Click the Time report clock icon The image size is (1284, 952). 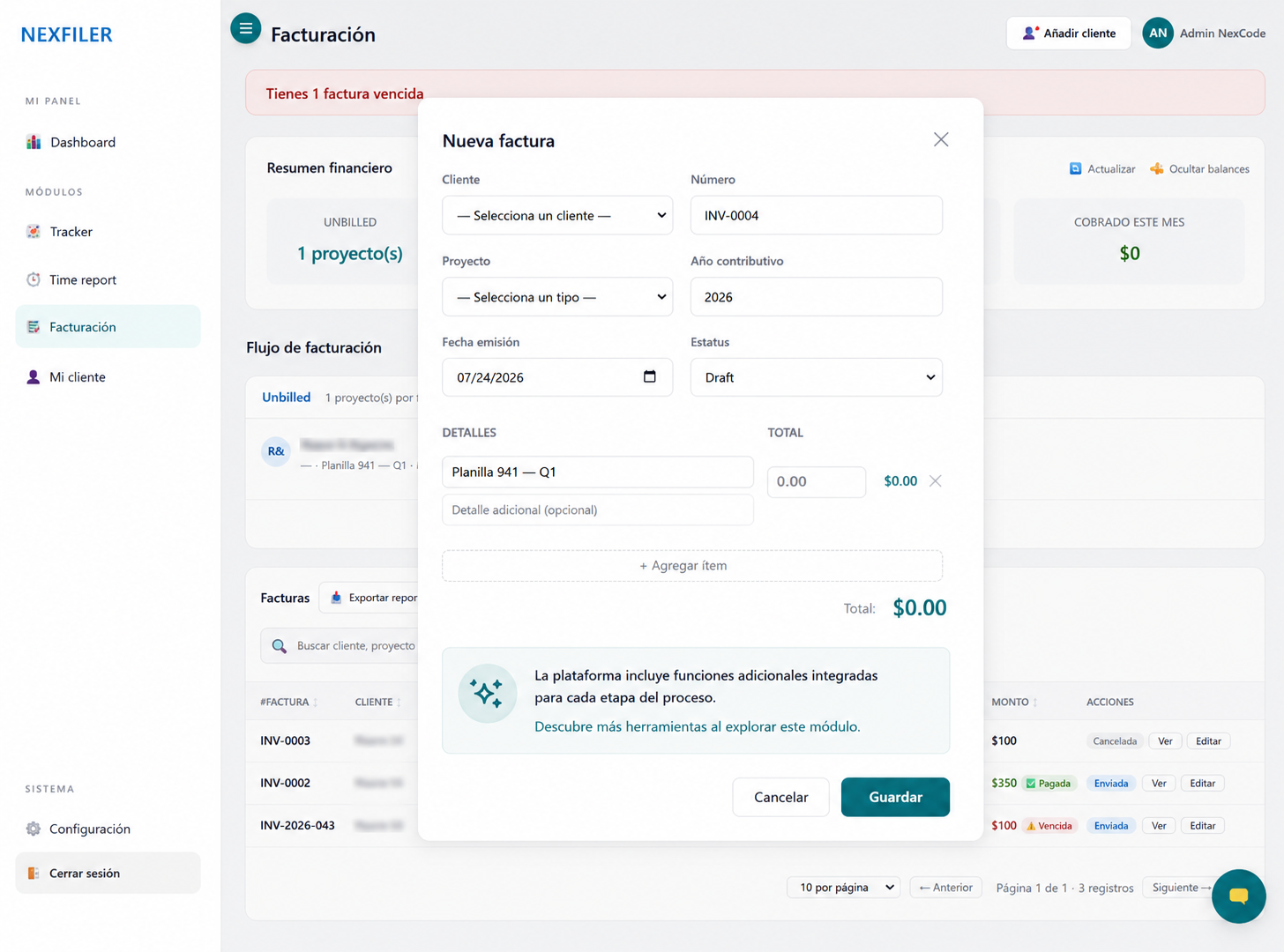(34, 279)
